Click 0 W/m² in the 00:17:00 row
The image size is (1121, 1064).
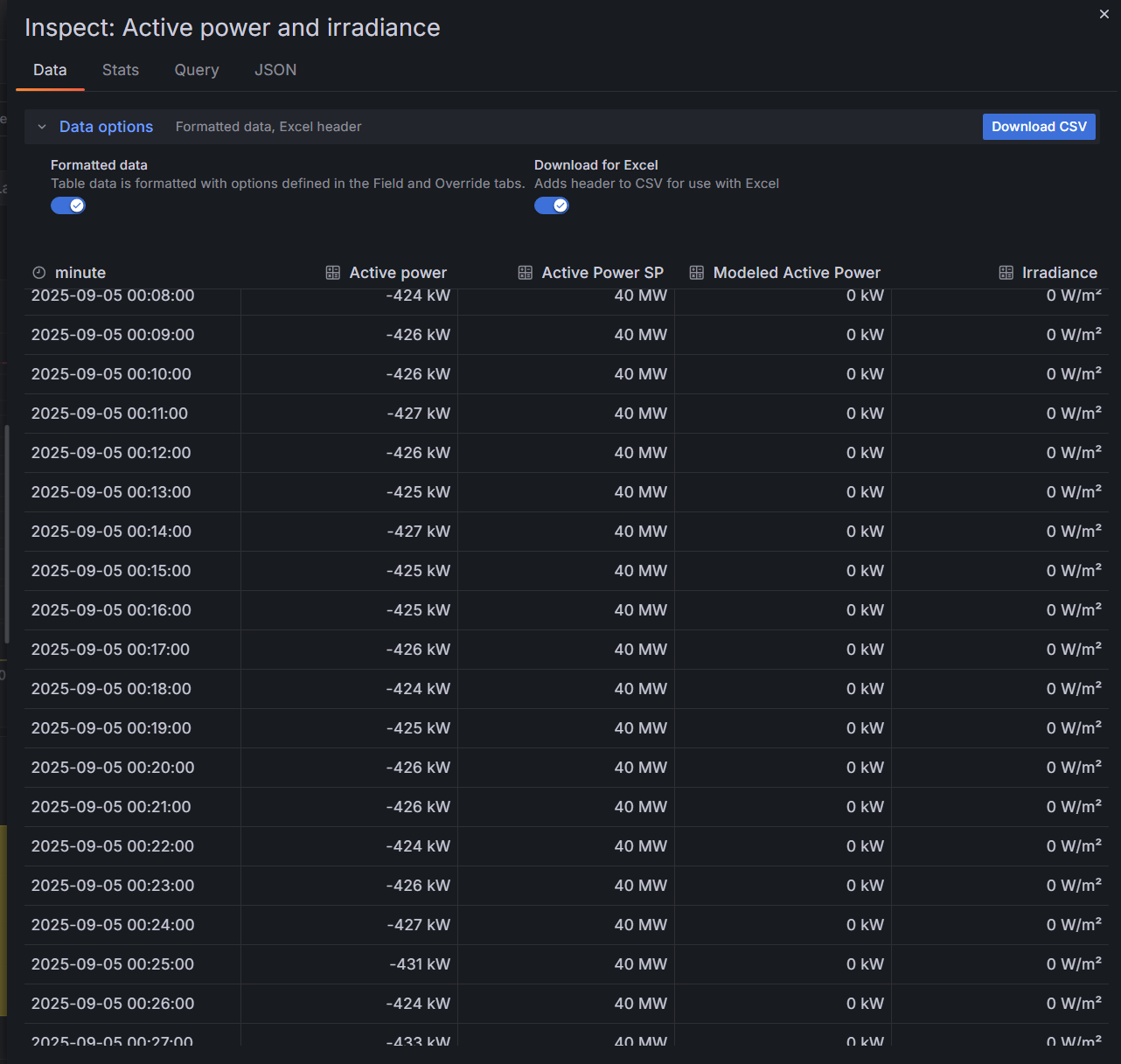[1074, 650]
